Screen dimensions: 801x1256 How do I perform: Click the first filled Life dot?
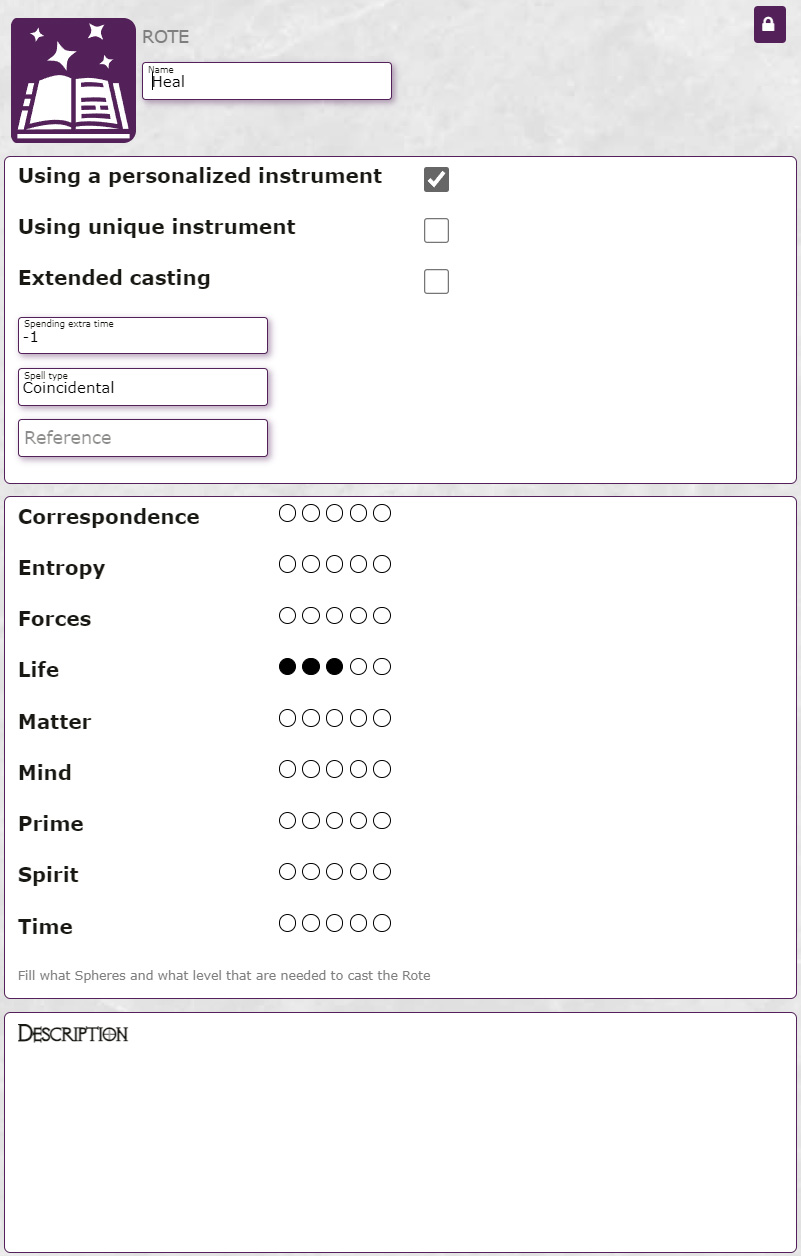click(x=287, y=667)
